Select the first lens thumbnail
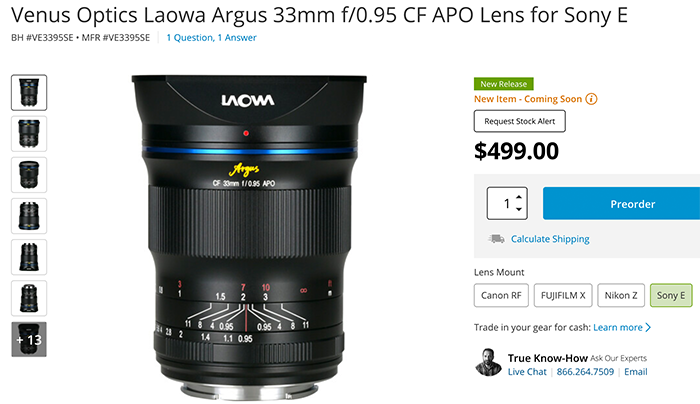The image size is (700, 404). 29,92
